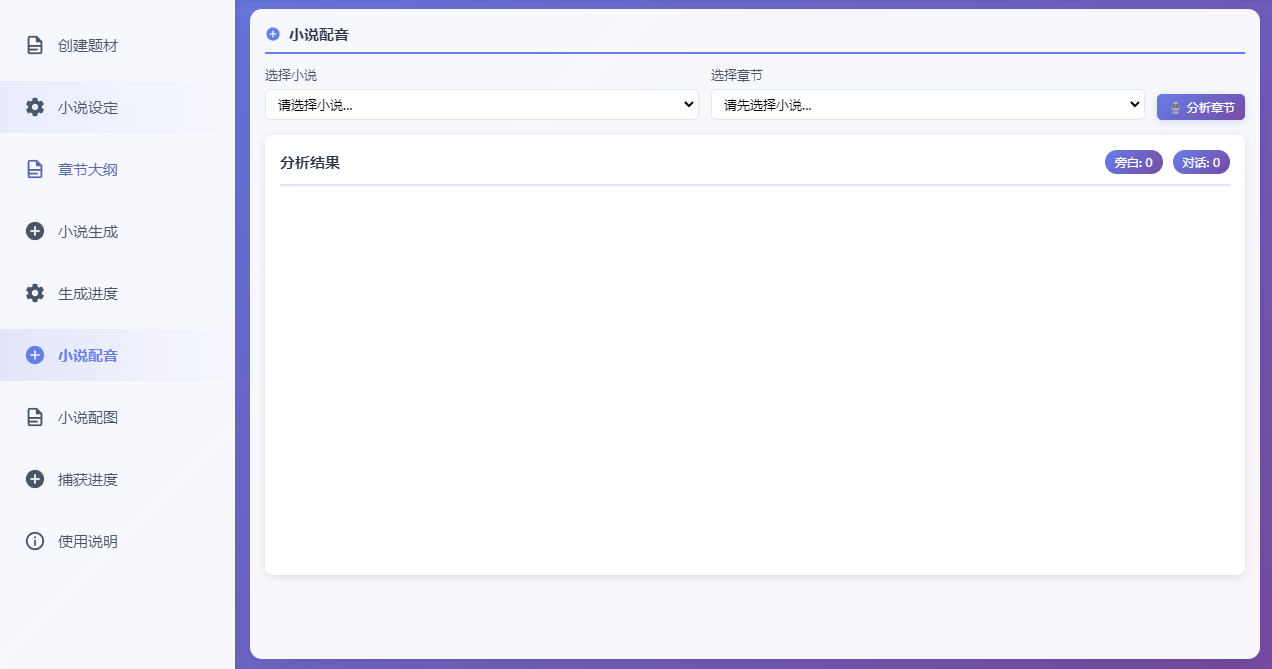Open the 使用说明 menu entry
The height and width of the screenshot is (669, 1272).
[88, 541]
